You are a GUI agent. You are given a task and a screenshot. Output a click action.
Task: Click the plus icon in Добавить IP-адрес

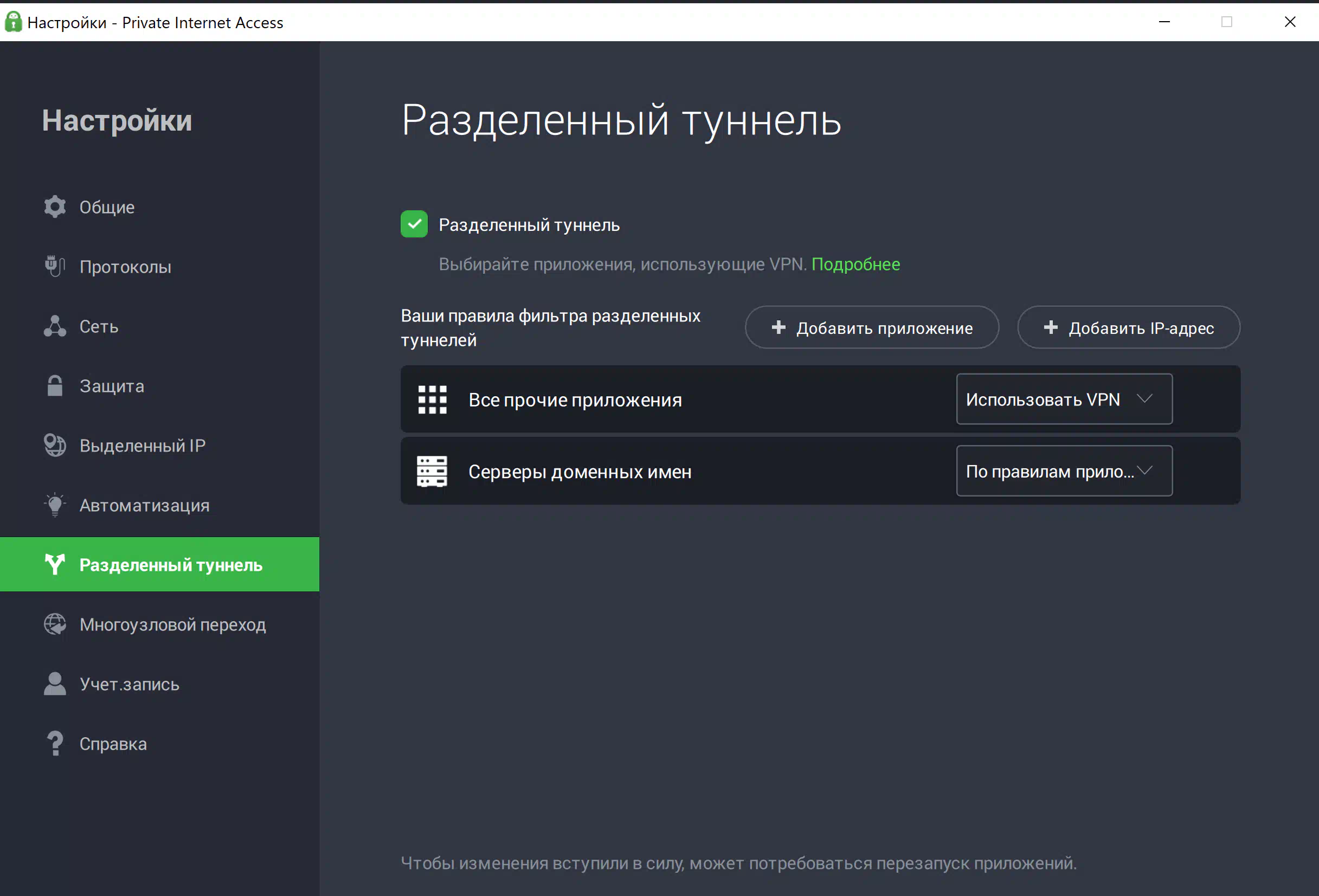1051,327
